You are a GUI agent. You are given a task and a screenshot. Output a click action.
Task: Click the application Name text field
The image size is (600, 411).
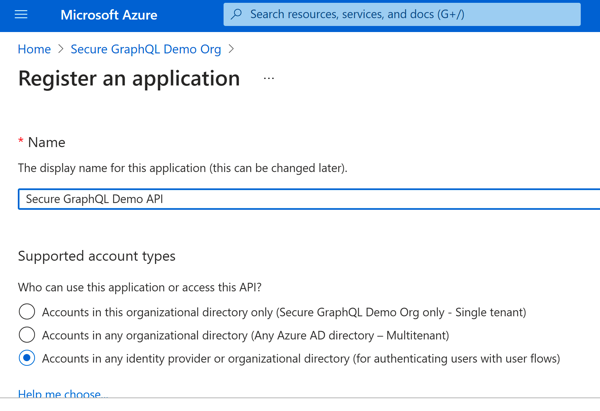[309, 199]
